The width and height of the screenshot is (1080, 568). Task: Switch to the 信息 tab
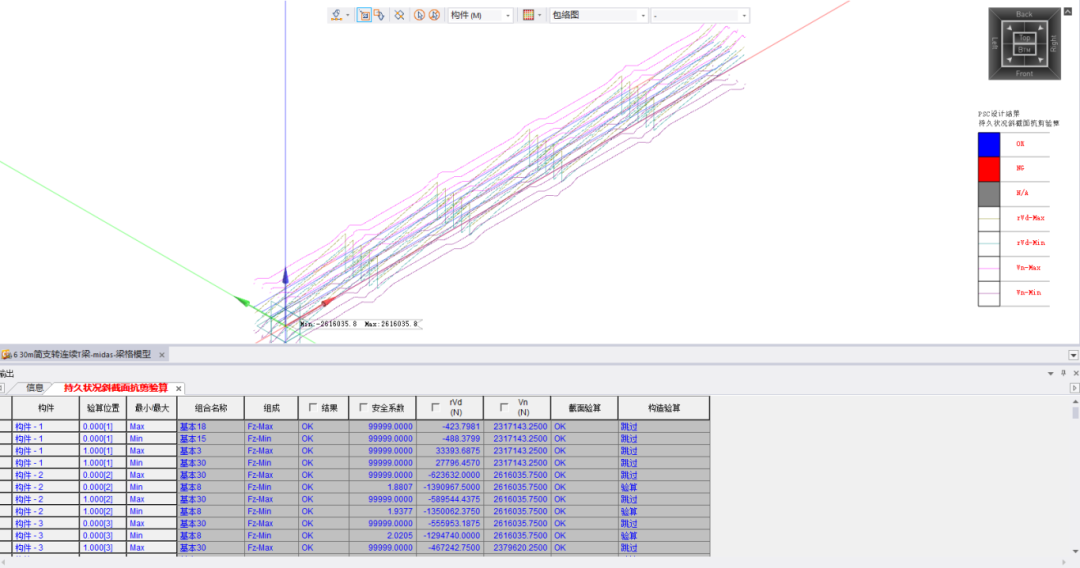point(35,387)
